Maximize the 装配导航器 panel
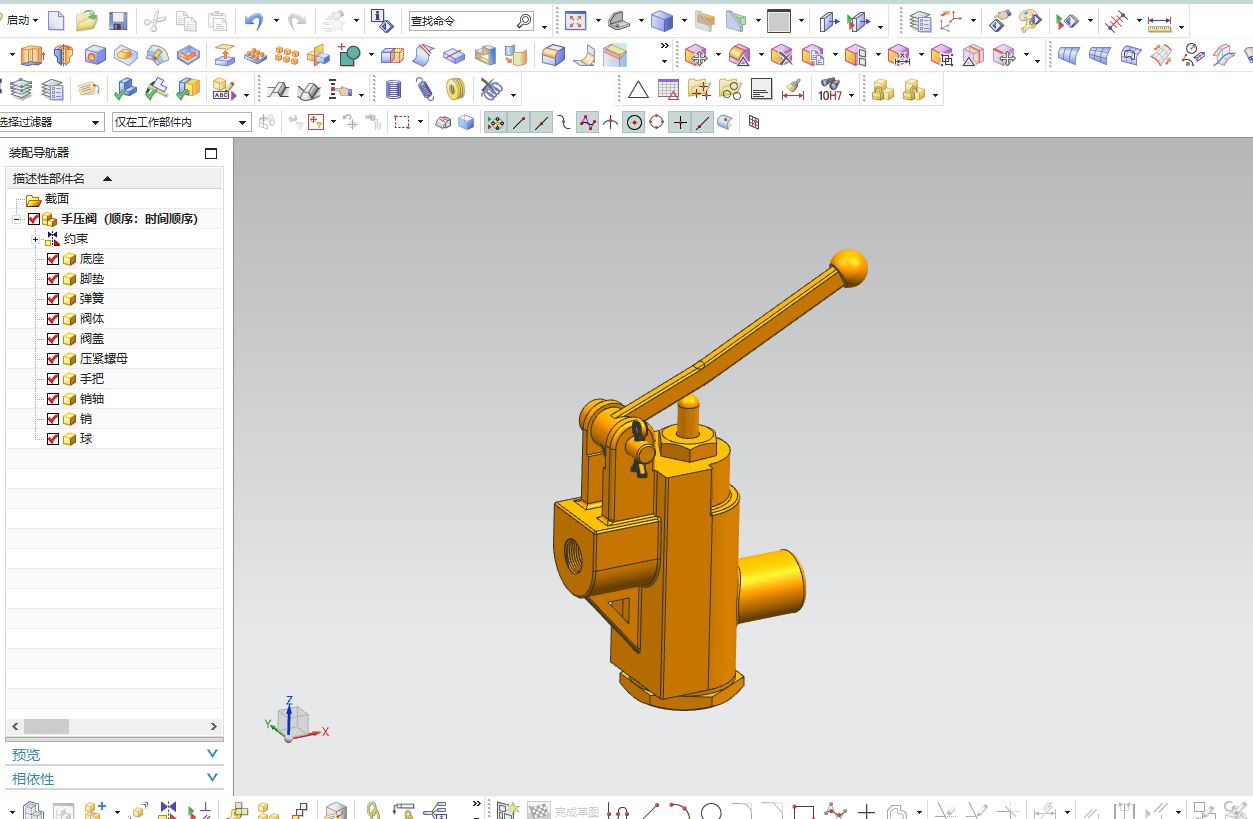 click(211, 153)
